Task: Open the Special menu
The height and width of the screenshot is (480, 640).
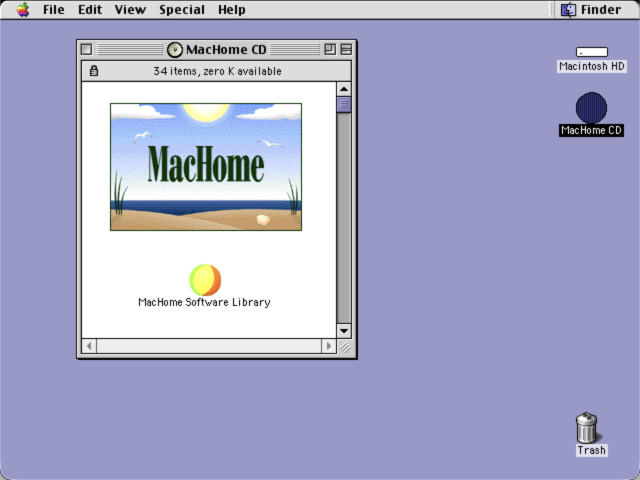Action: [x=182, y=9]
